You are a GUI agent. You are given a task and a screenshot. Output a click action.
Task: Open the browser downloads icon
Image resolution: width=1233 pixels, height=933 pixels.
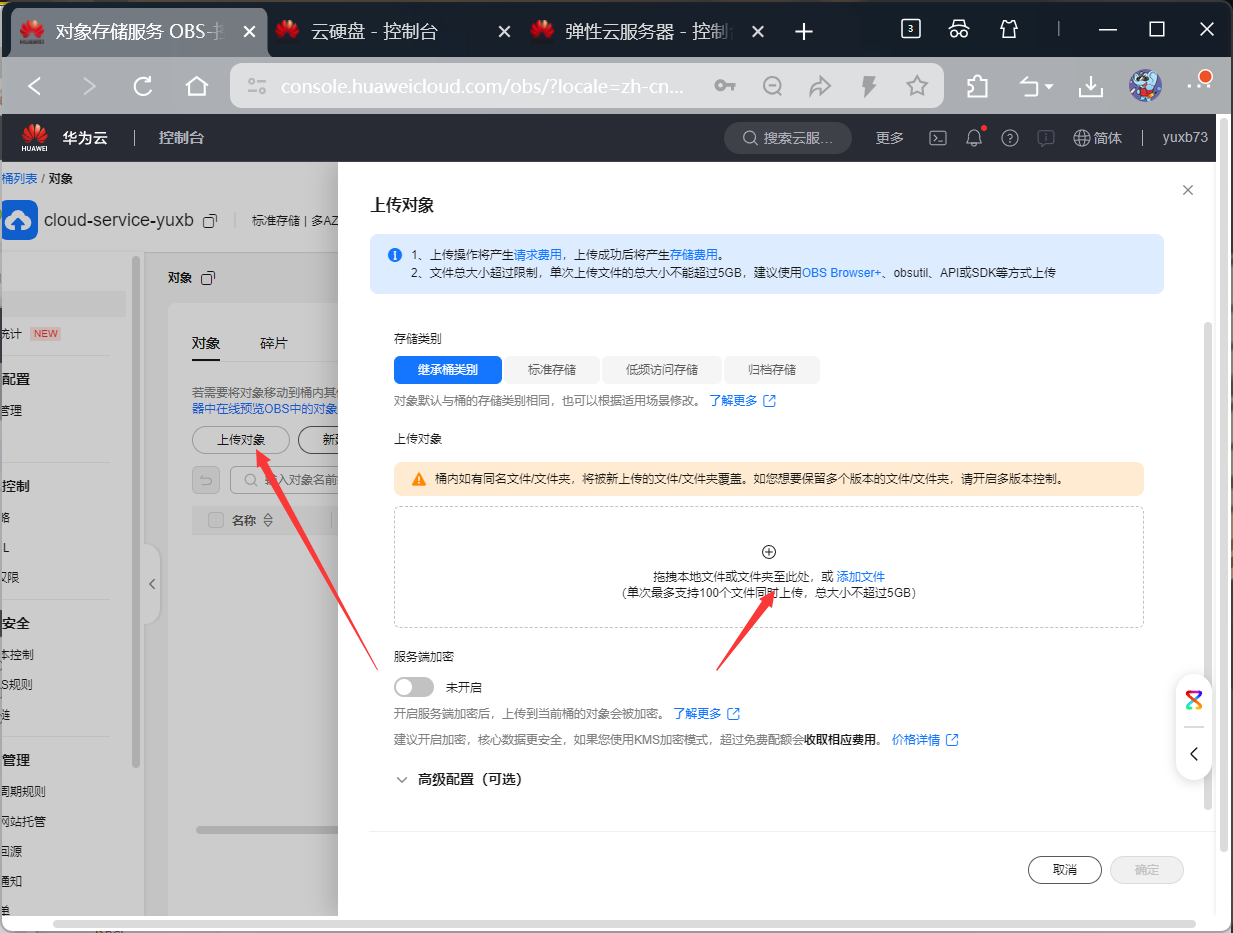tap(1090, 87)
